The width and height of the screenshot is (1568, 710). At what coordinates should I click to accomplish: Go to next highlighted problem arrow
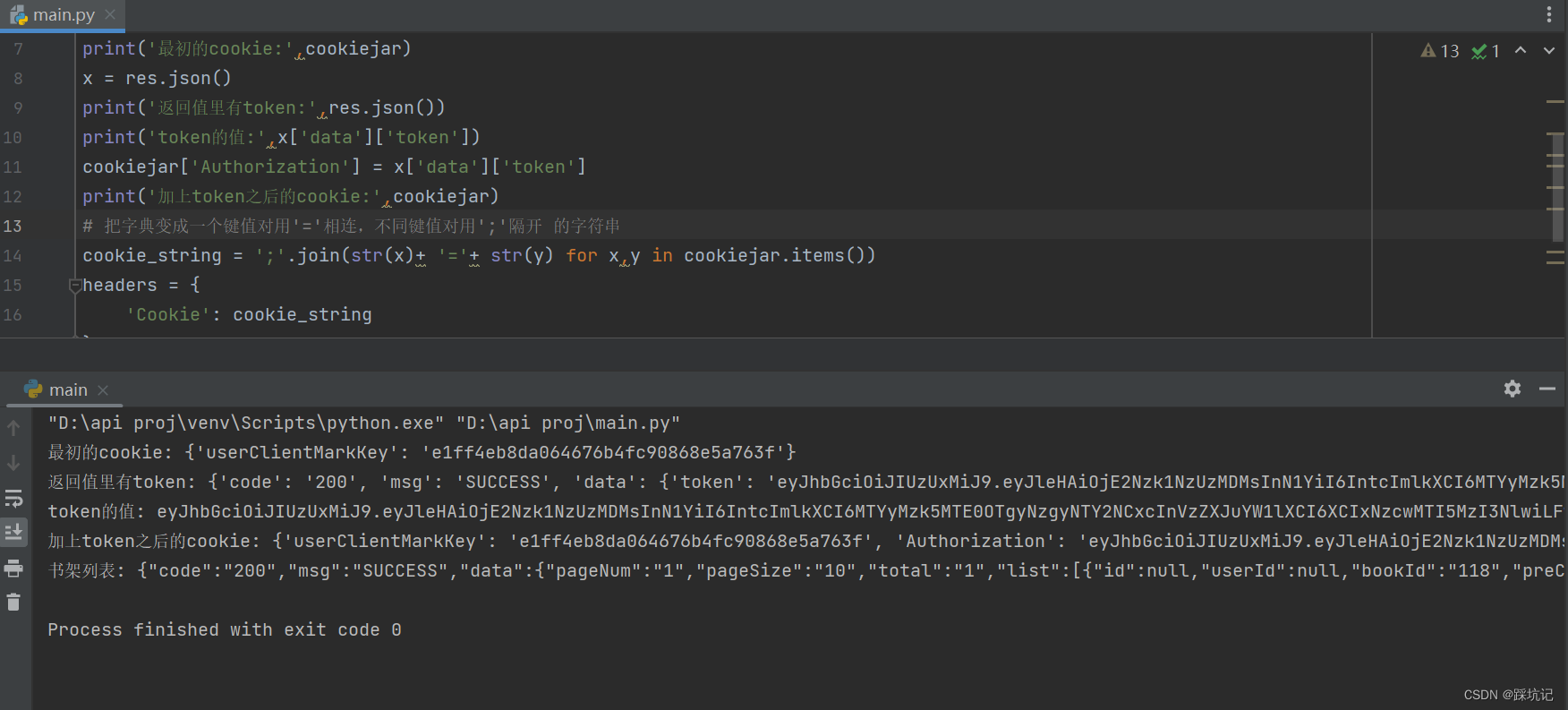pyautogui.click(x=1549, y=51)
